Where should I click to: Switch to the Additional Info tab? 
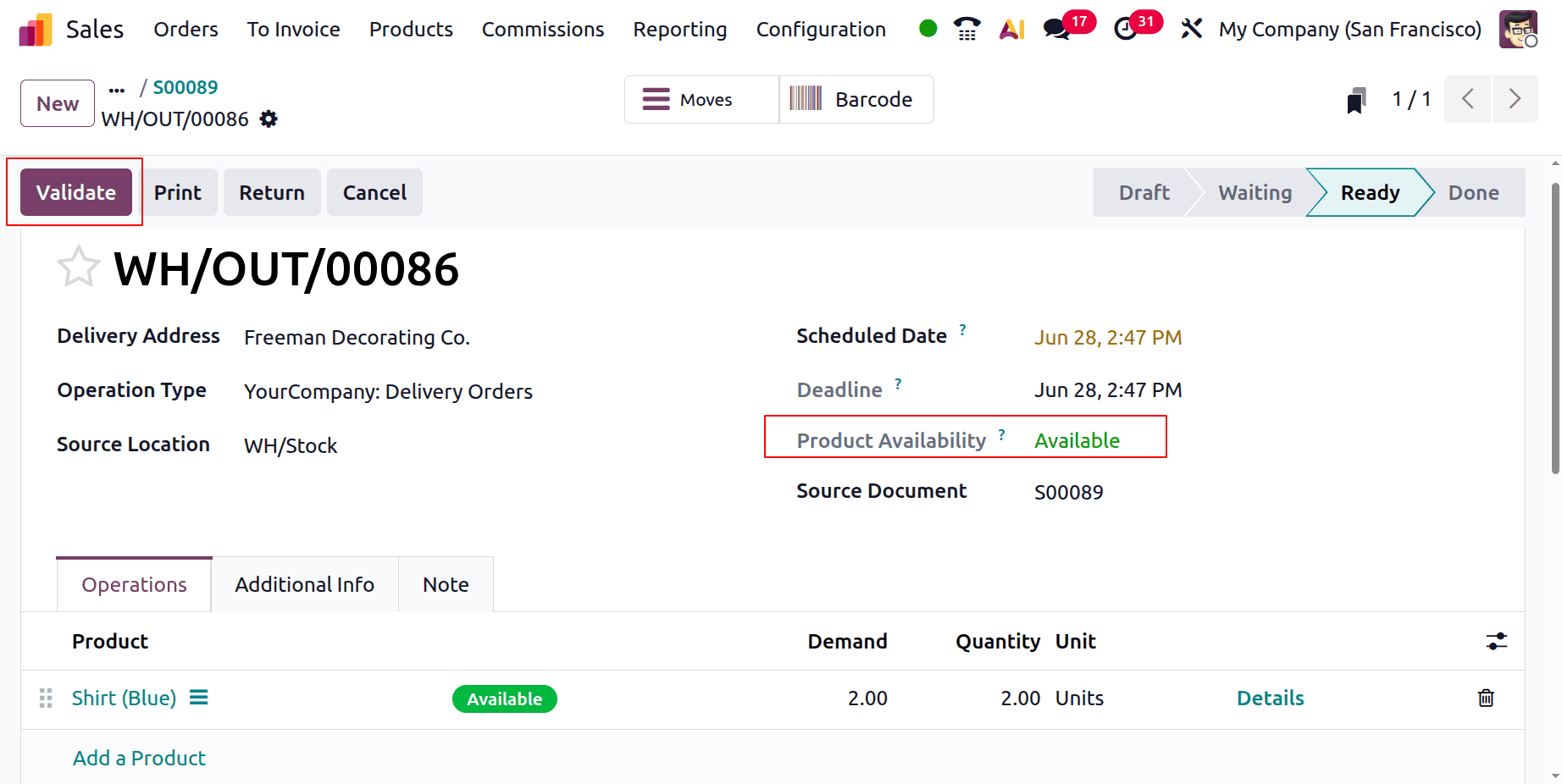click(305, 584)
